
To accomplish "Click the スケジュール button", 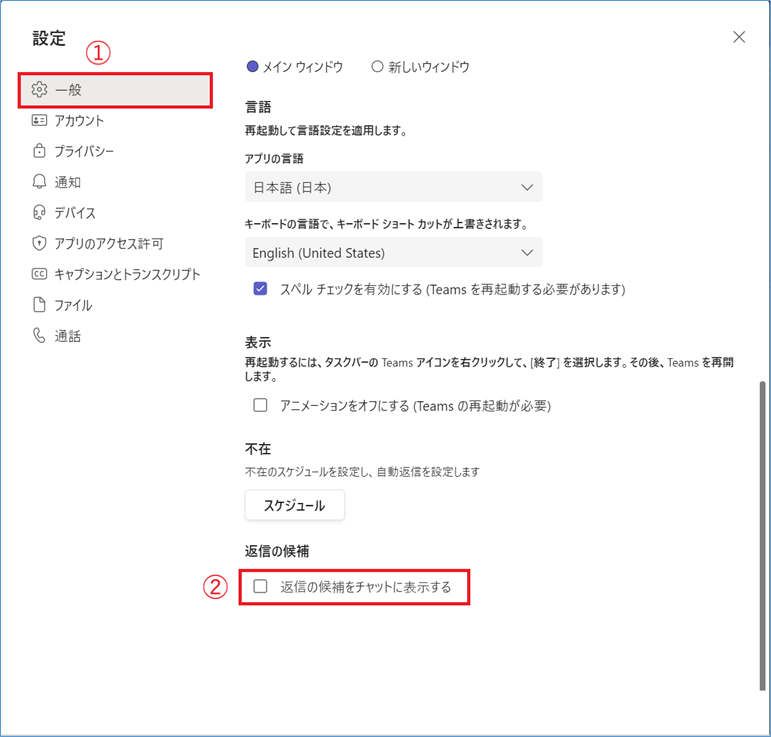I will pyautogui.click(x=294, y=506).
